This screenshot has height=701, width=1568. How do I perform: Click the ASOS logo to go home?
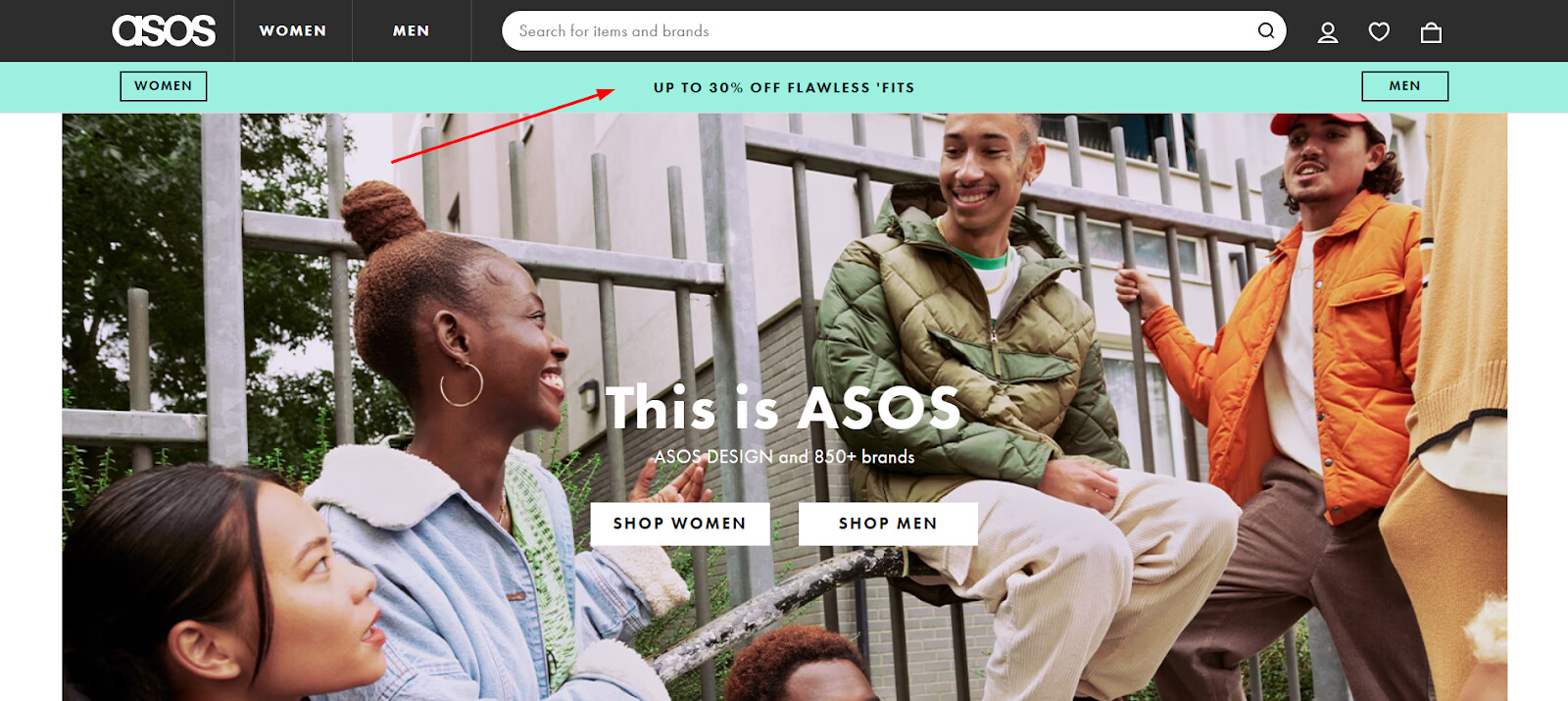click(x=164, y=30)
